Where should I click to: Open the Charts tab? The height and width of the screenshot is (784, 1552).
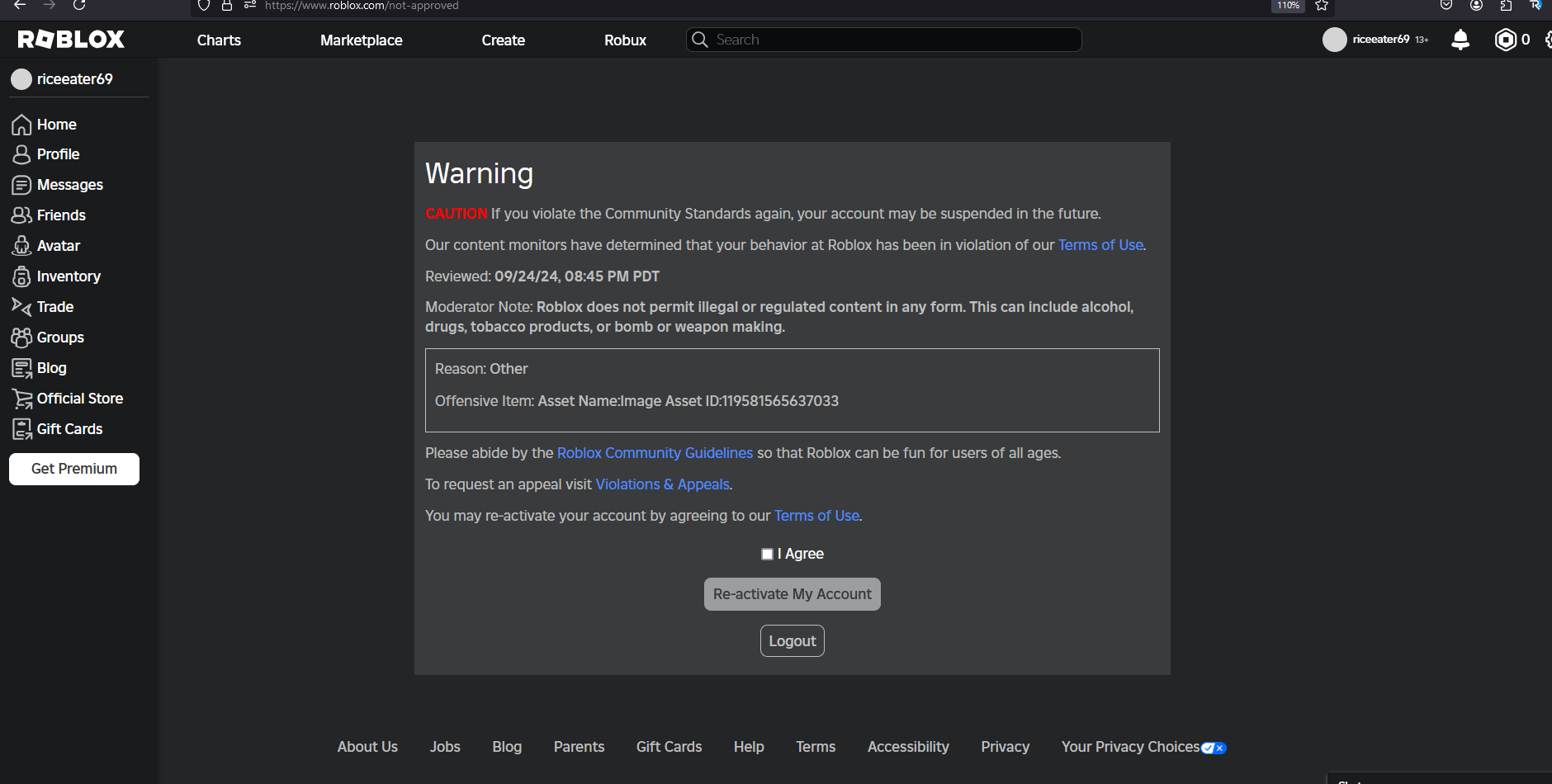pos(219,40)
